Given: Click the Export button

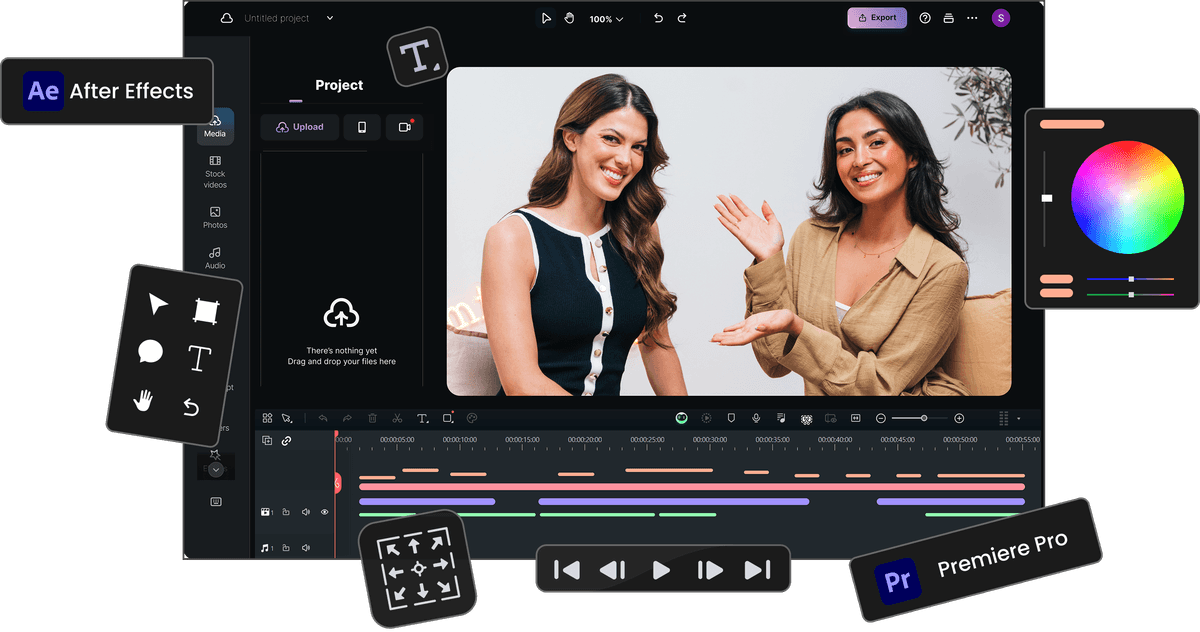Looking at the screenshot, I should pos(877,18).
